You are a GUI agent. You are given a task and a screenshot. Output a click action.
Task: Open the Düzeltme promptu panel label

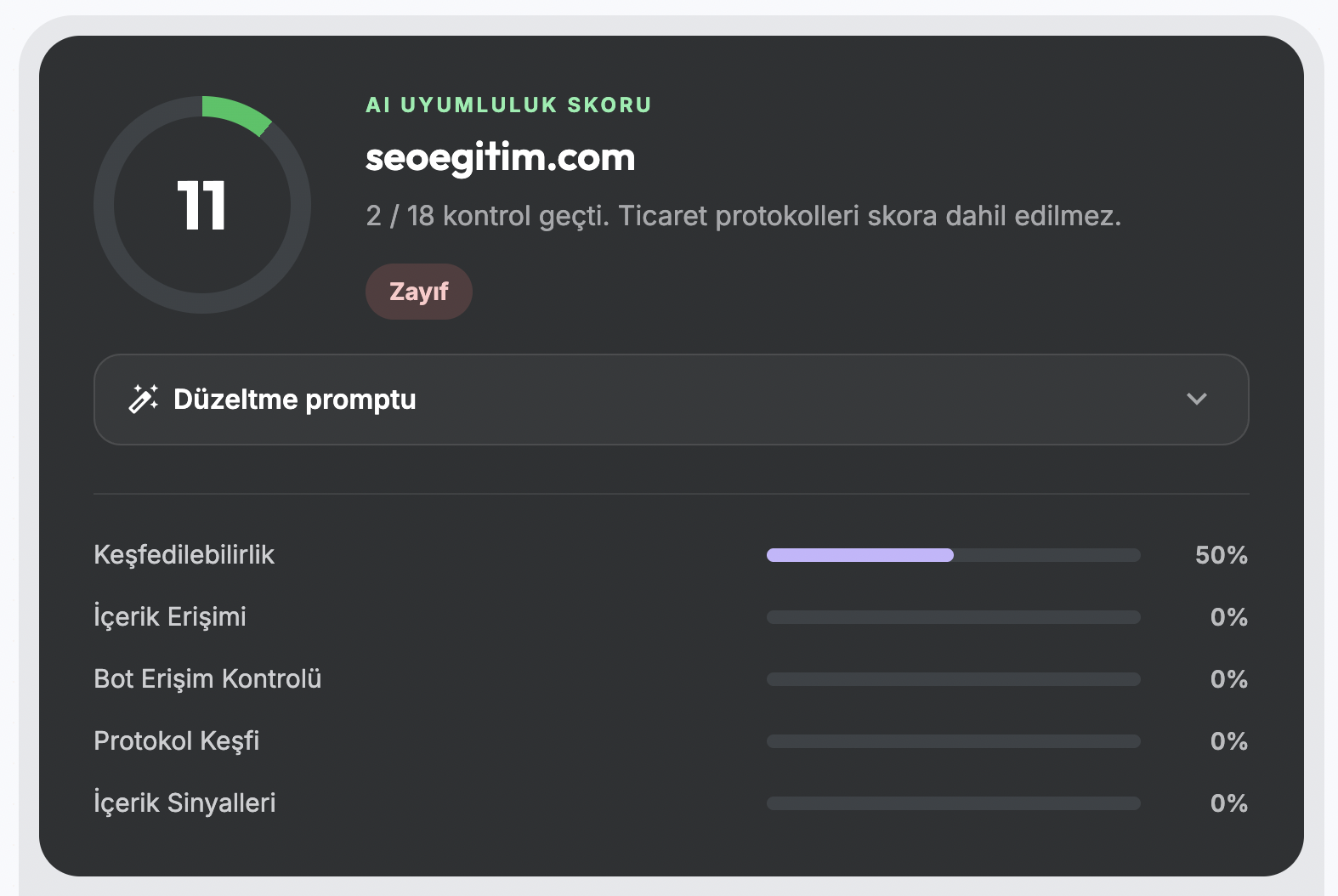coord(294,399)
